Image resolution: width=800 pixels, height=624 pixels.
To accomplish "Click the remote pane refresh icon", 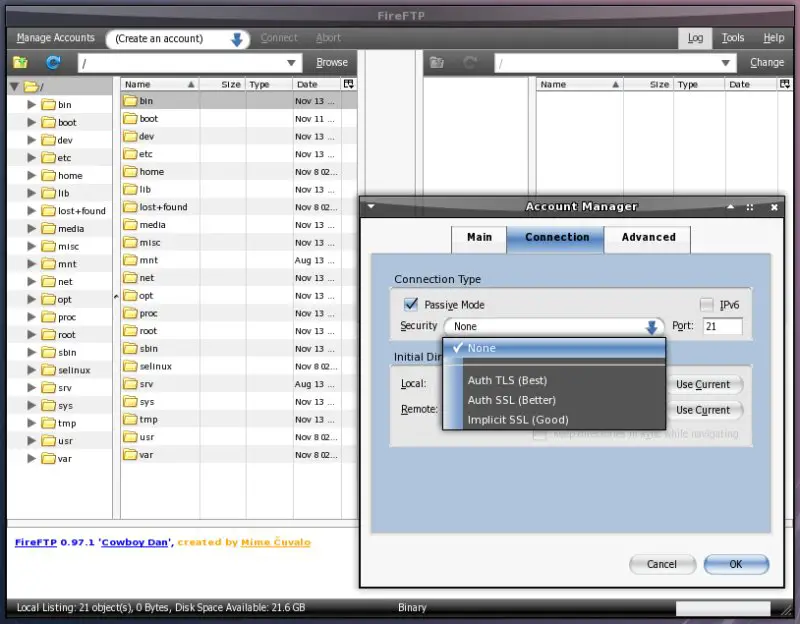I will (470, 63).
